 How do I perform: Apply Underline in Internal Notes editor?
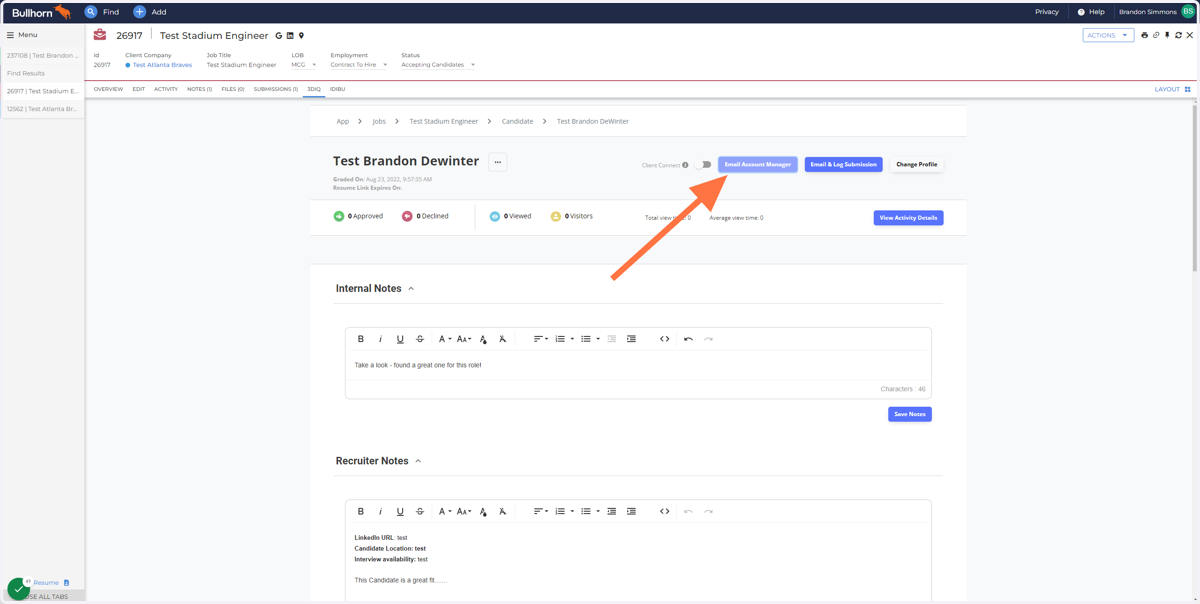400,339
